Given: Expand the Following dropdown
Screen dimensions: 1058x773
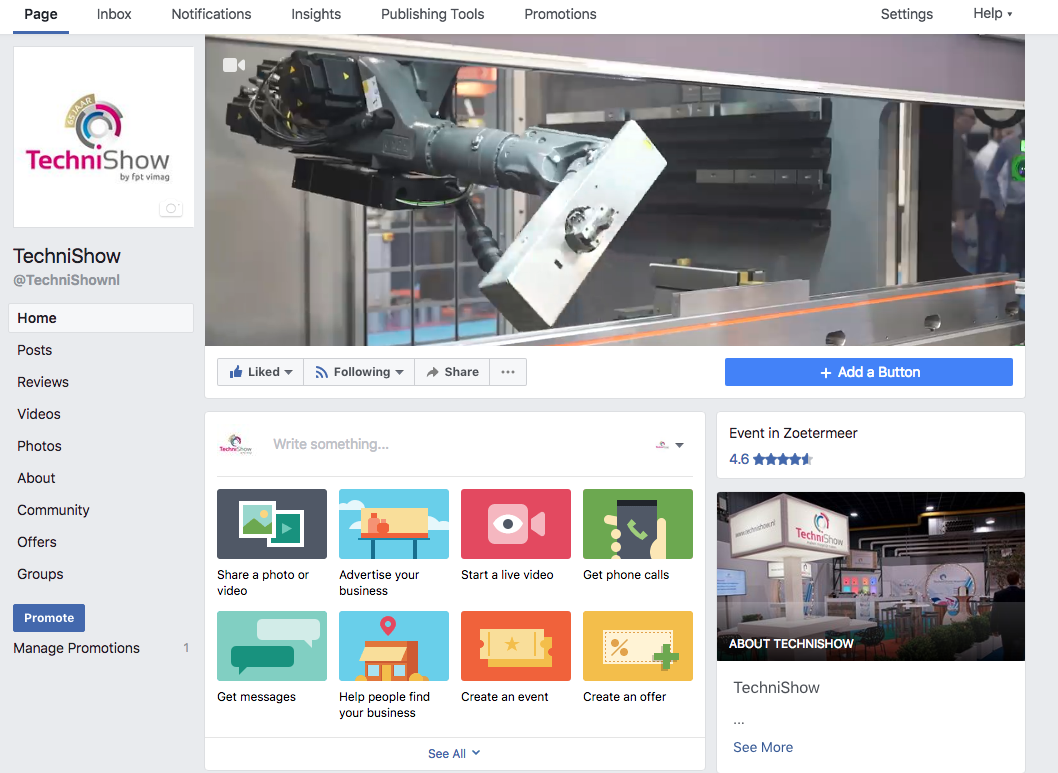Looking at the screenshot, I should click(x=359, y=372).
